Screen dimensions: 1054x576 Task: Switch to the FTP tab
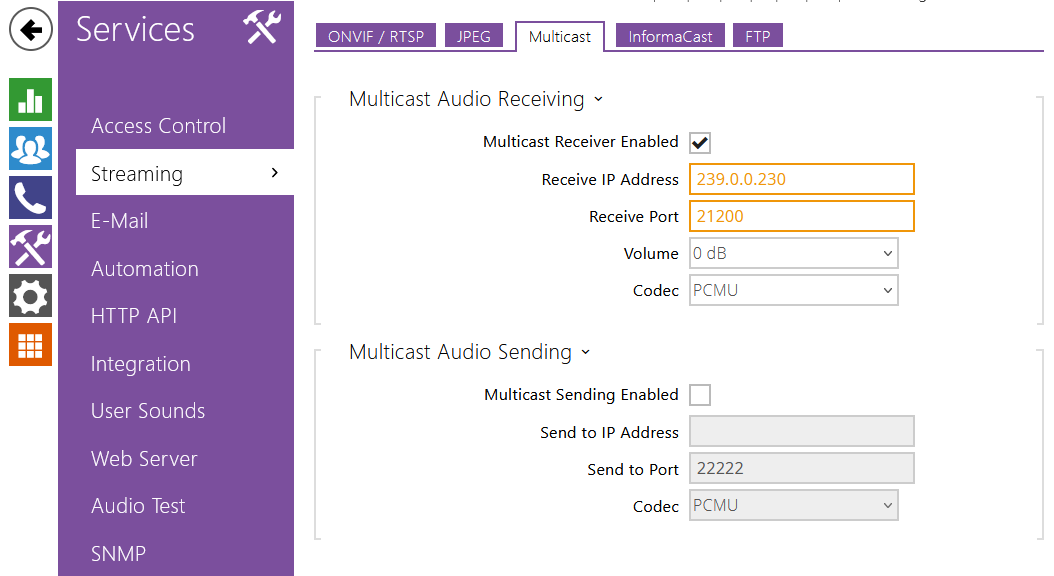(x=758, y=36)
